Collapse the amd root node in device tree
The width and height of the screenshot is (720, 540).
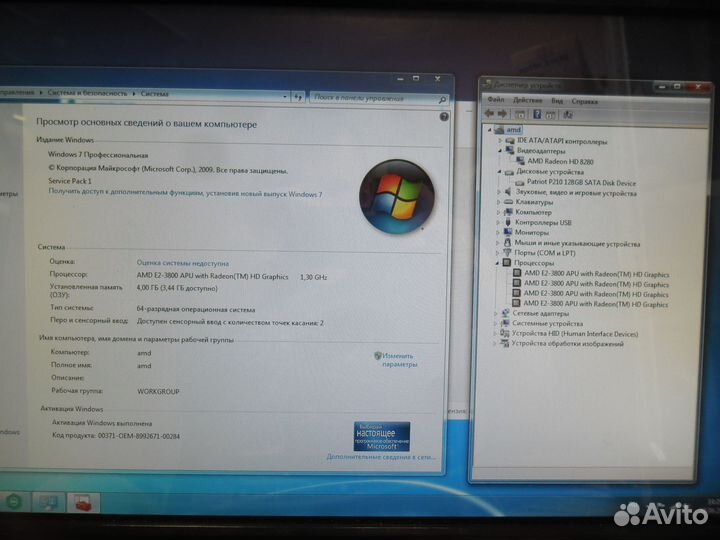[489, 130]
